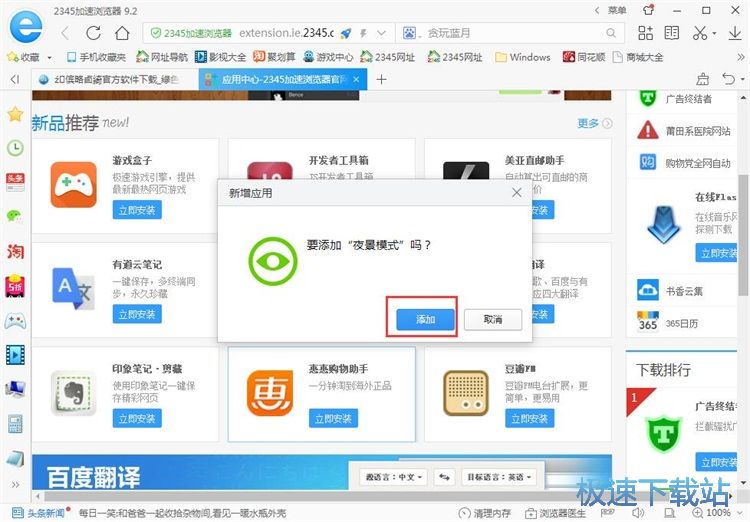Open the sidebar 头条 news icon
The width and height of the screenshot is (750, 522).
[15, 182]
